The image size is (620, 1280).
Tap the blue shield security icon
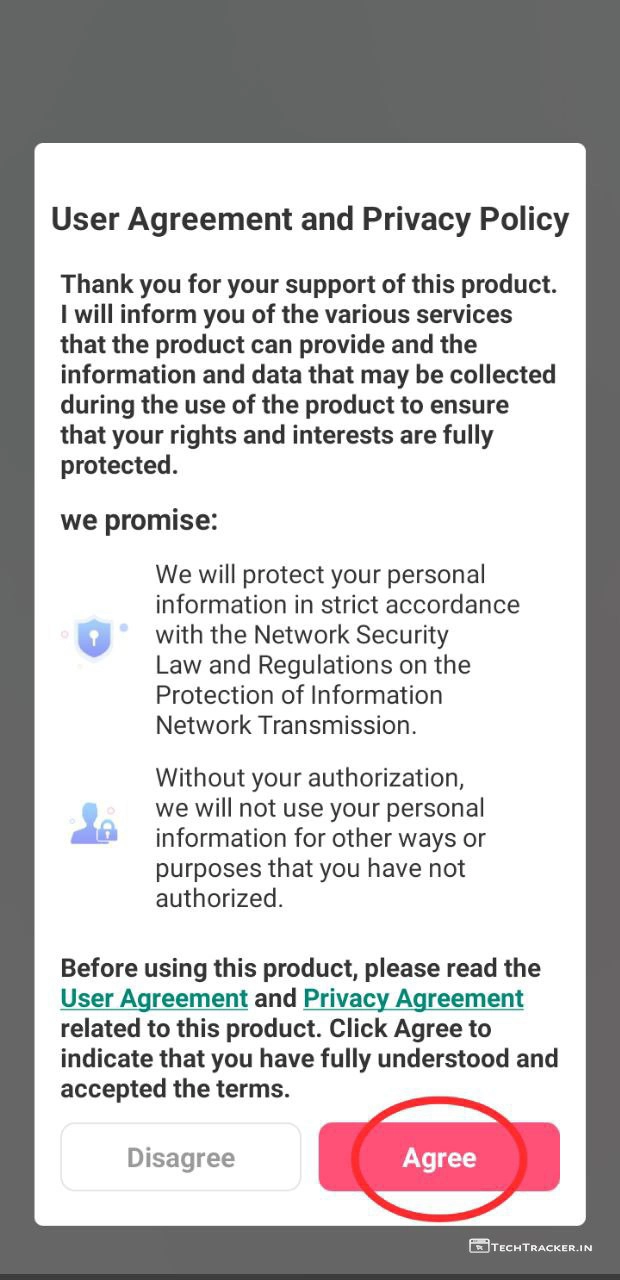(93, 636)
